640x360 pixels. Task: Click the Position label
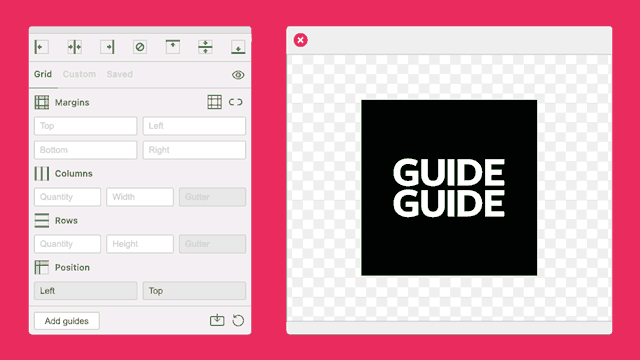72,267
